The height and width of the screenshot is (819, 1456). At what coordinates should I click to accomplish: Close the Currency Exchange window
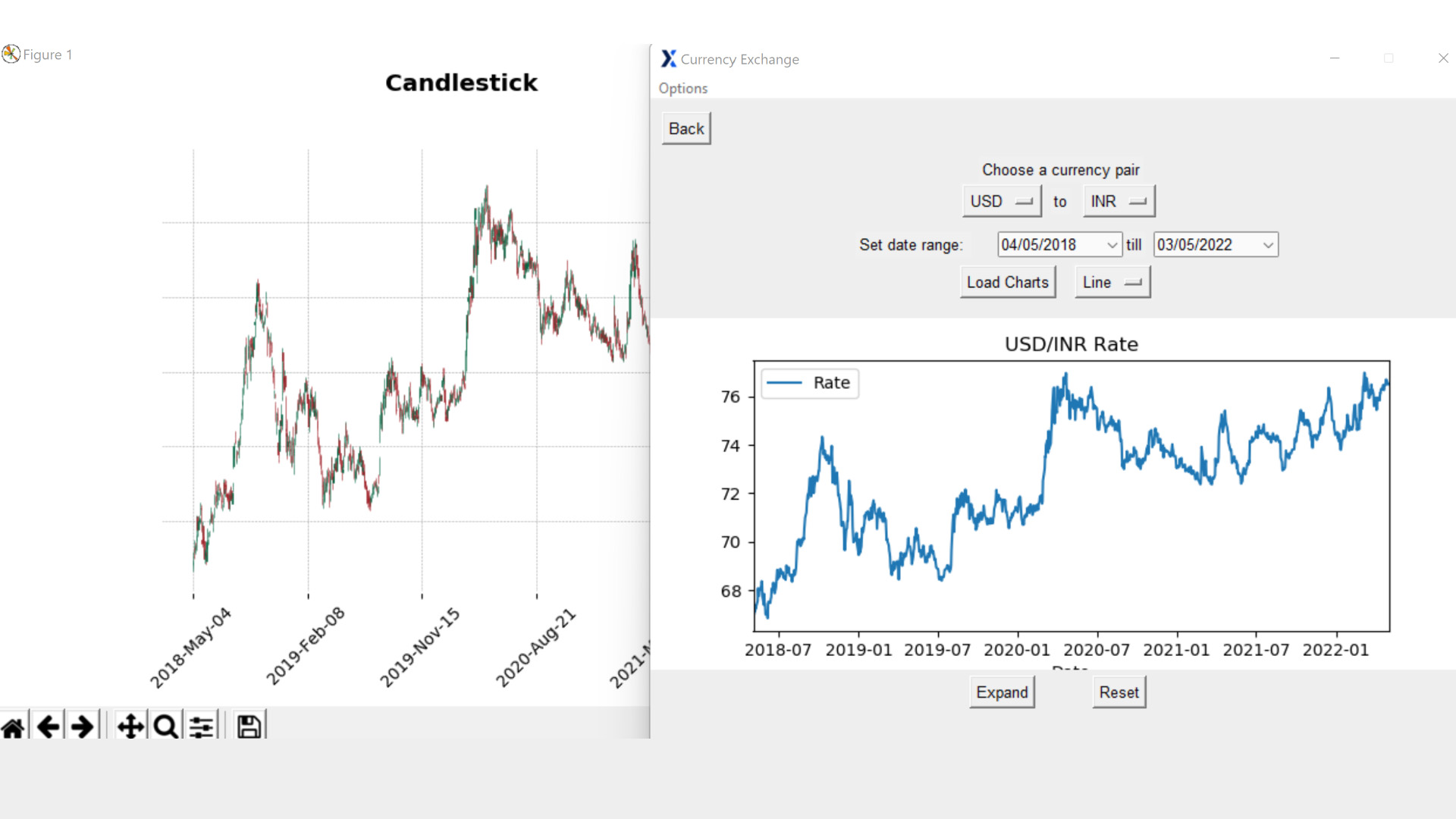pyautogui.click(x=1443, y=58)
